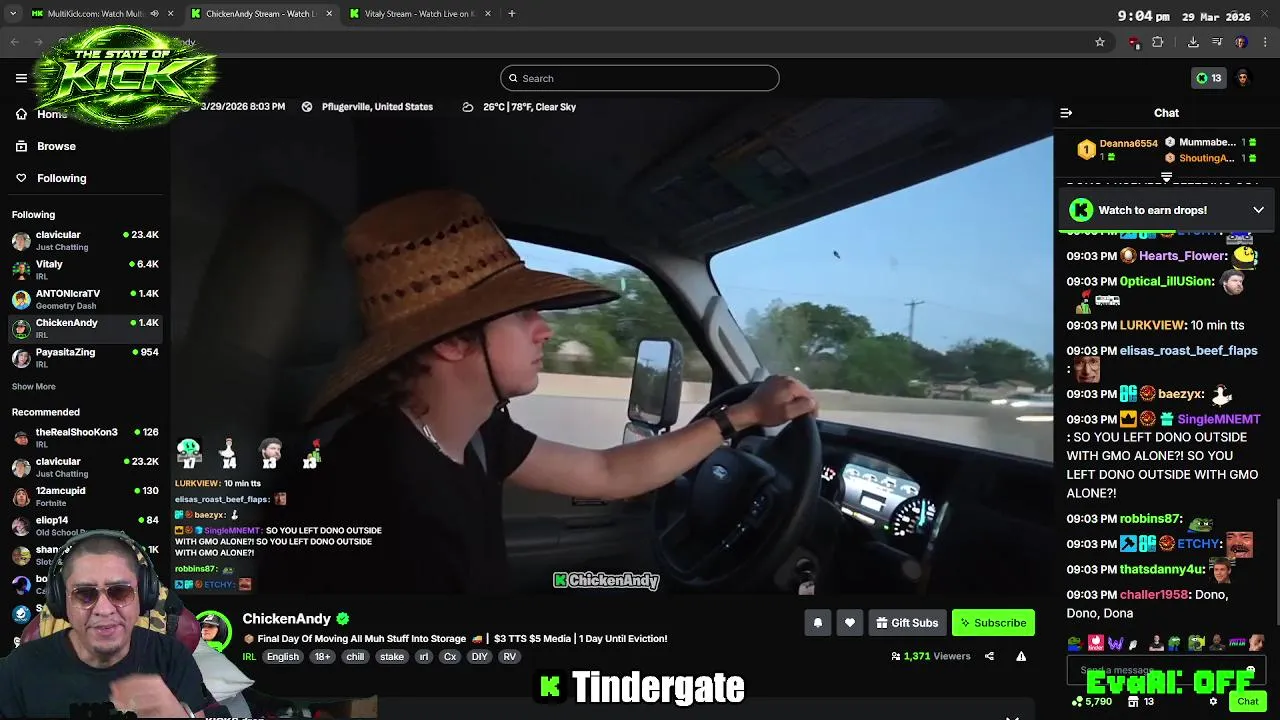Insert the Tinder emote from emote bar
This screenshot has width=1280, height=720.
1096,643
